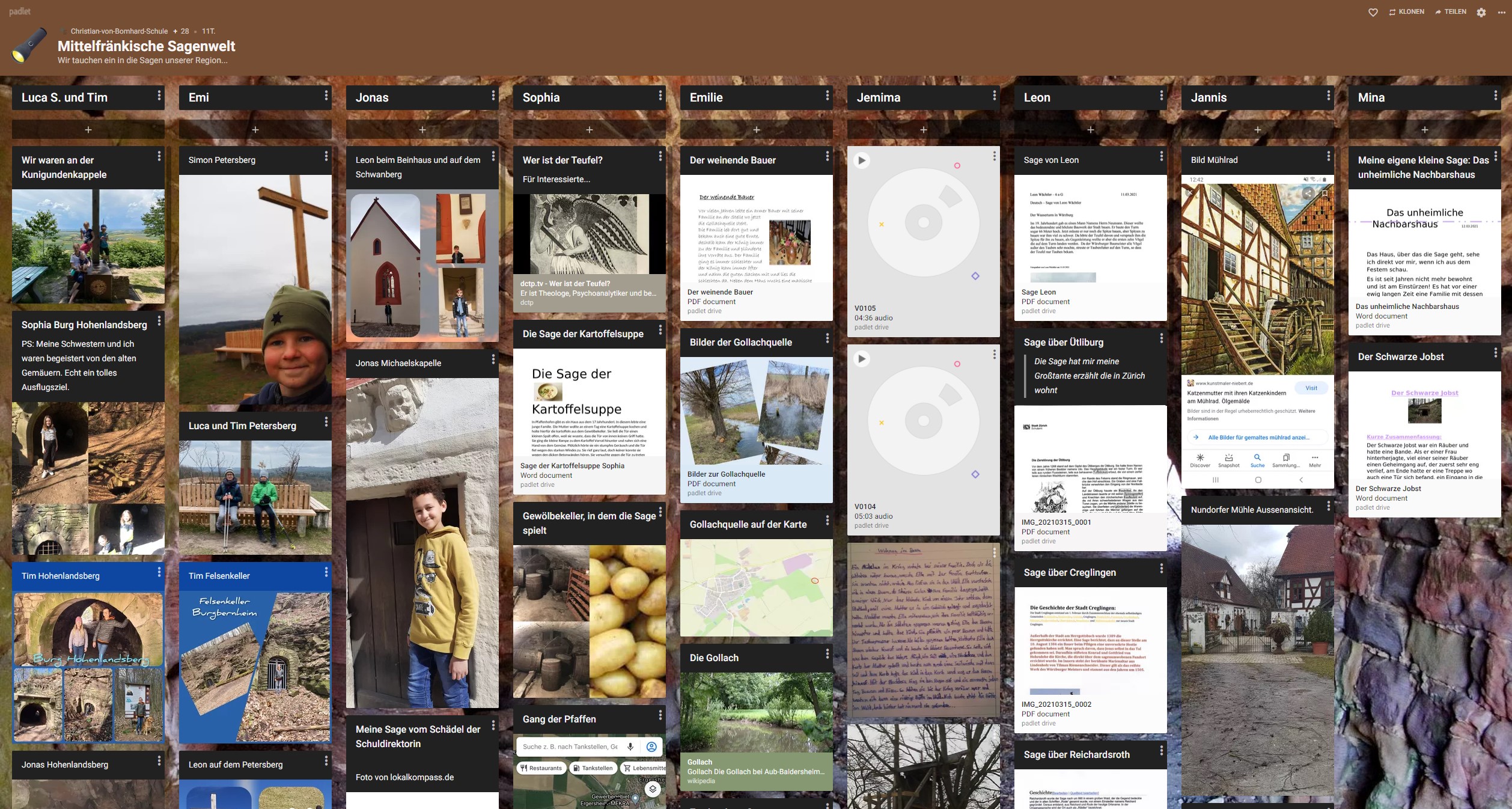Play the V0104 audio recording
Image resolution: width=1512 pixels, height=809 pixels.
click(862, 359)
